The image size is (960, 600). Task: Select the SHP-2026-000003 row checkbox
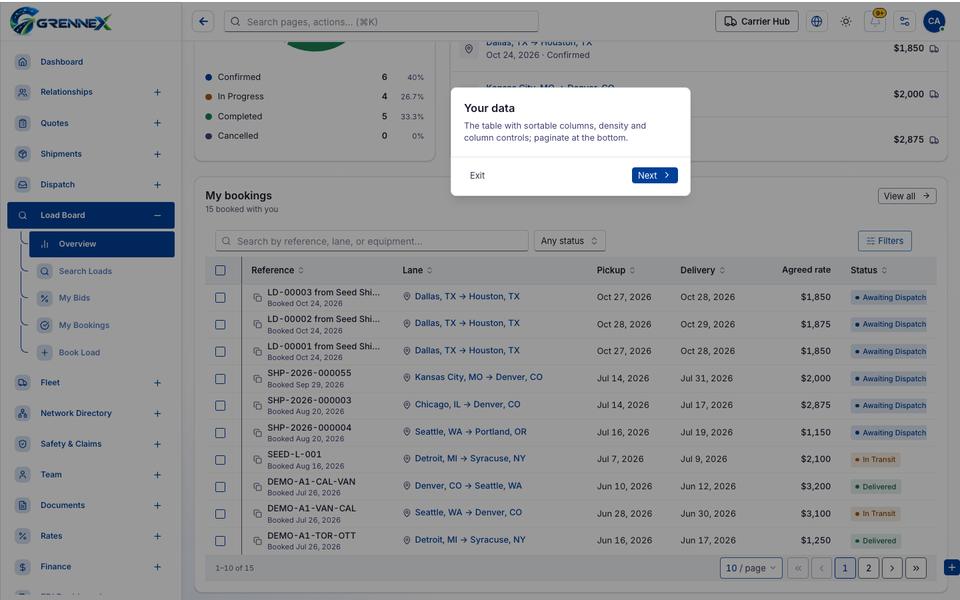point(220,405)
